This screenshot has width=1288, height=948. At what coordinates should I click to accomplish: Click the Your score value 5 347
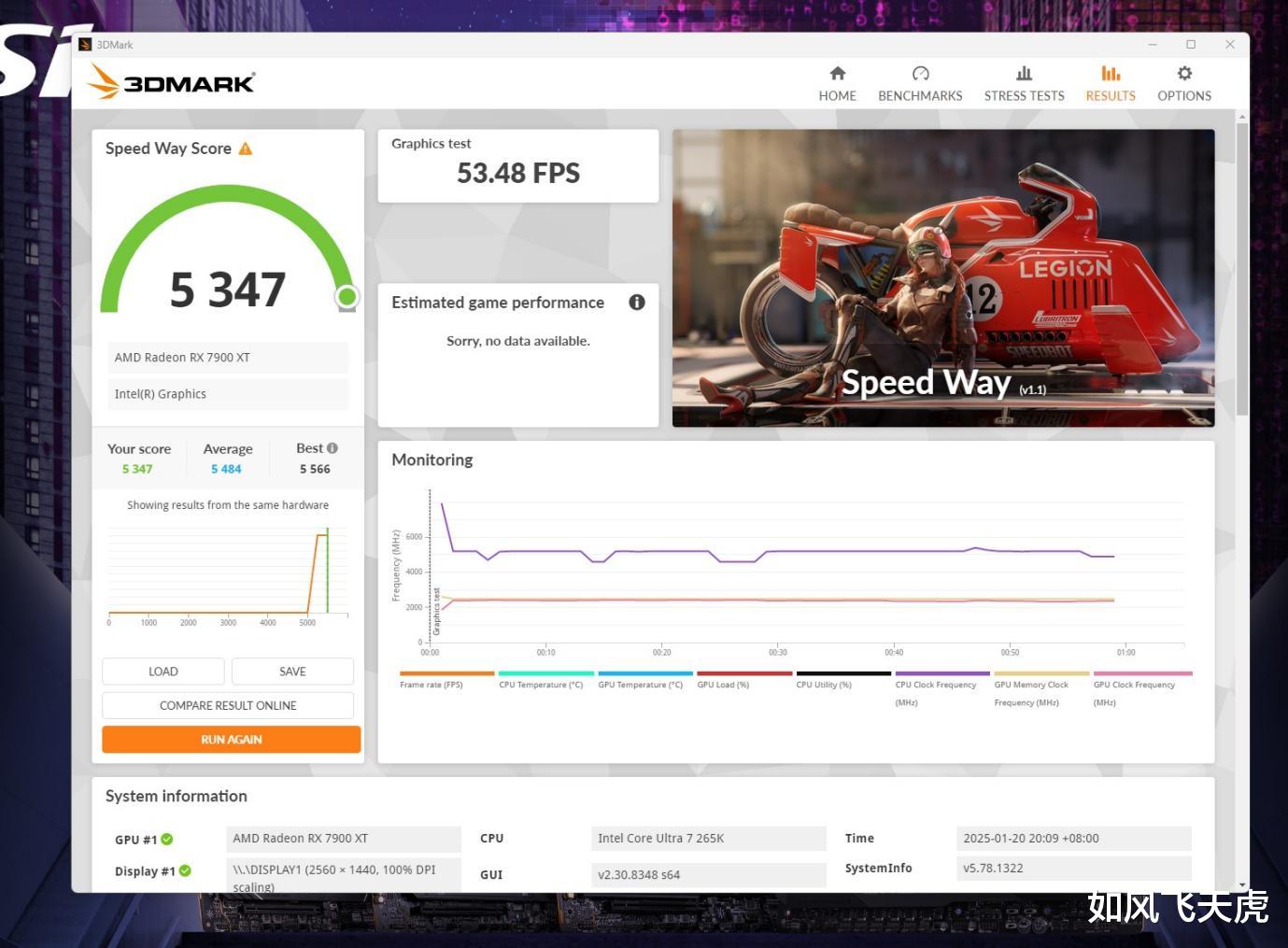coord(137,469)
